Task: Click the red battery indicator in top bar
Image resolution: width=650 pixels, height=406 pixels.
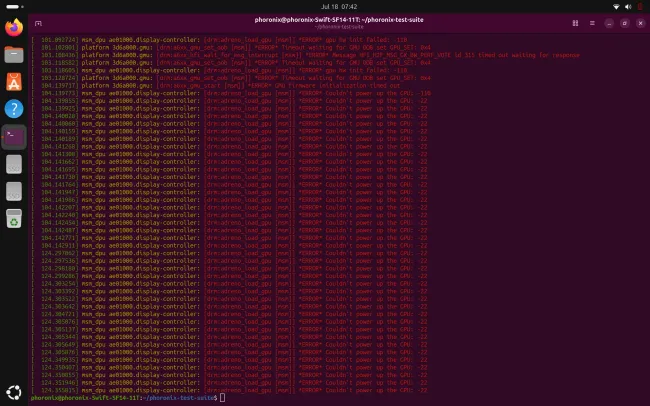Action: 640,7
